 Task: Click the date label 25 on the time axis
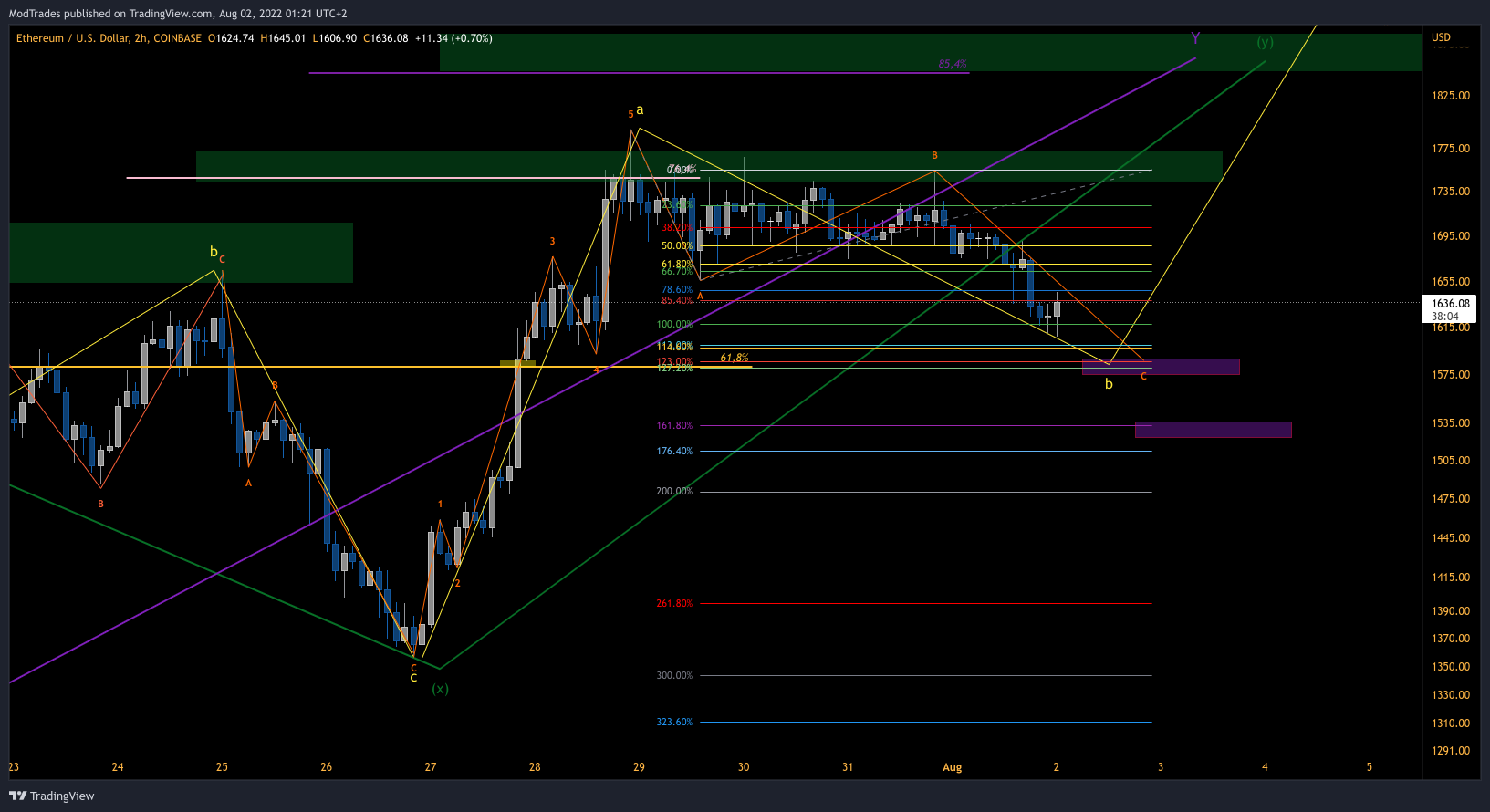point(222,767)
